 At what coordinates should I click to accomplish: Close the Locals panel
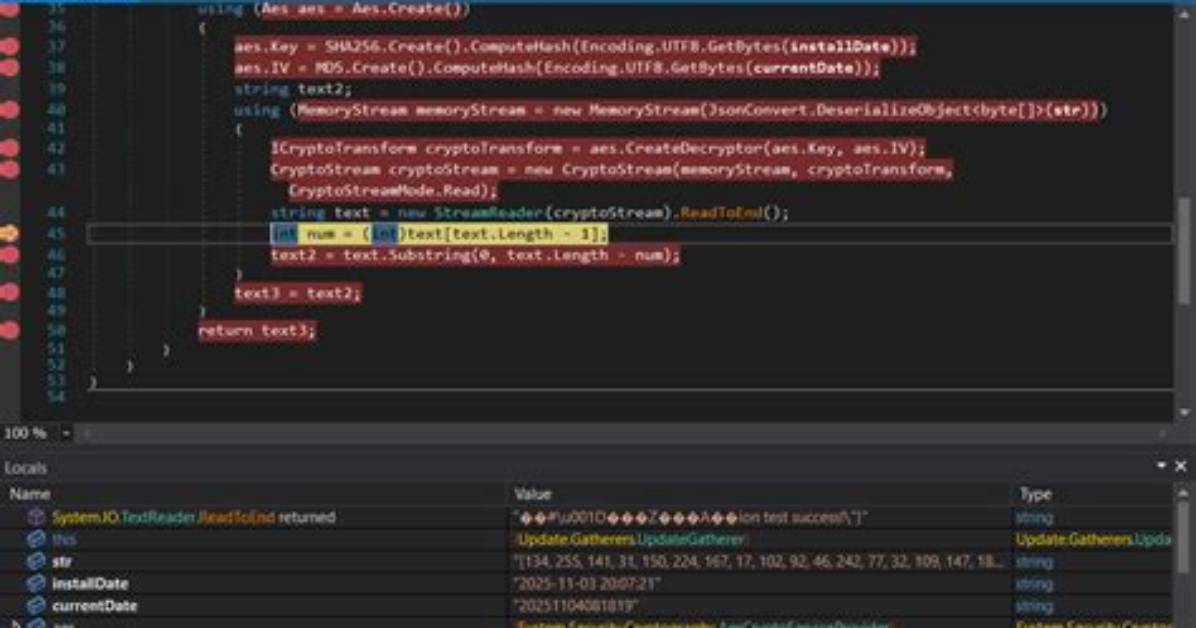(1181, 465)
